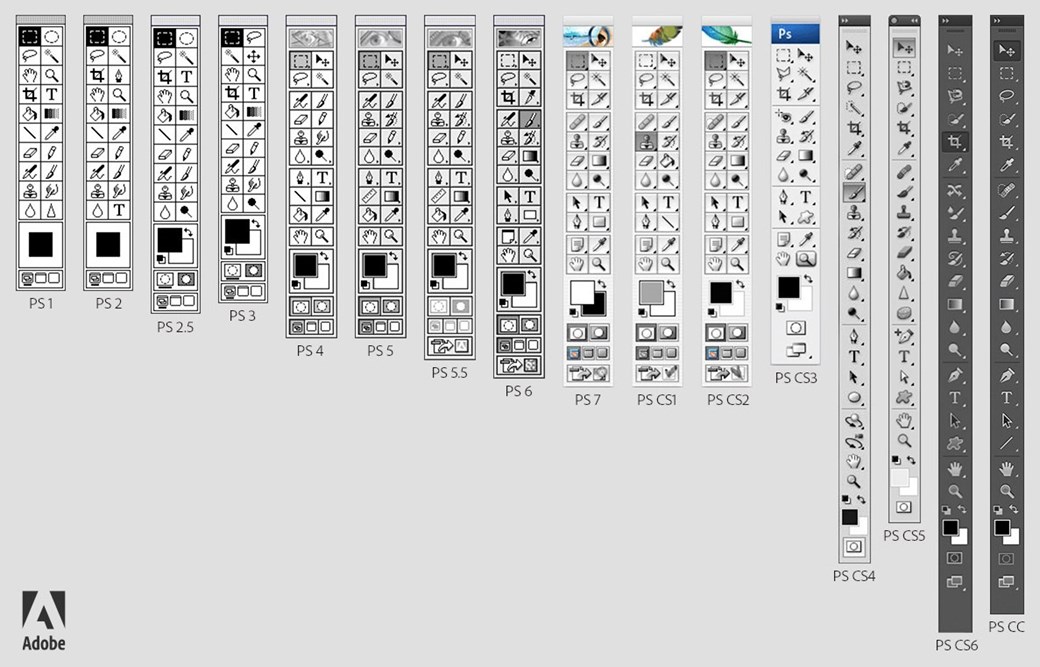Click Jump to ImageReady in PS CS2 toolbar
Image resolution: width=1040 pixels, height=667 pixels.
coord(726,373)
